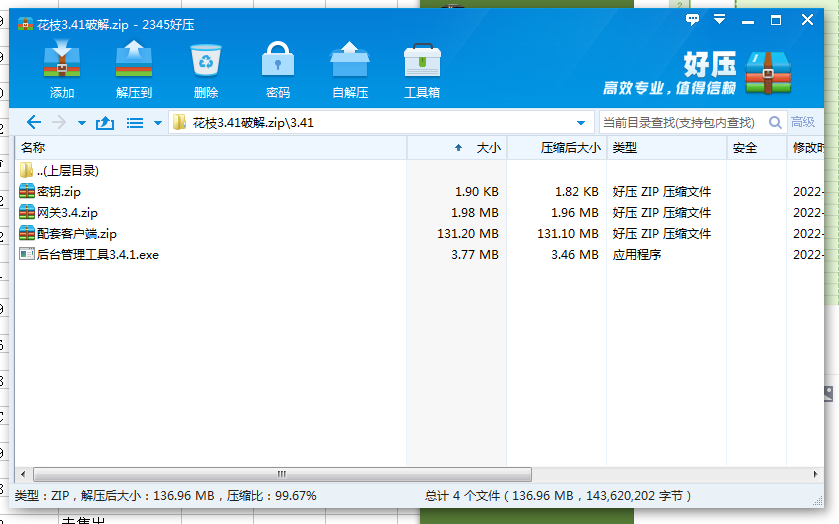Minimize the 2345好压 window
Screen dimensions: 839x524
coord(748,22)
